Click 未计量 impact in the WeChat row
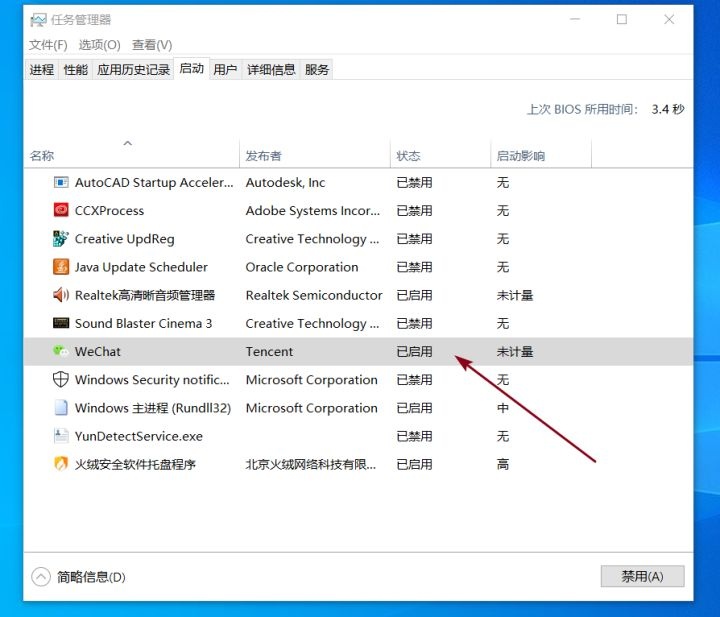Screen dimensions: 720x617 [x=515, y=352]
